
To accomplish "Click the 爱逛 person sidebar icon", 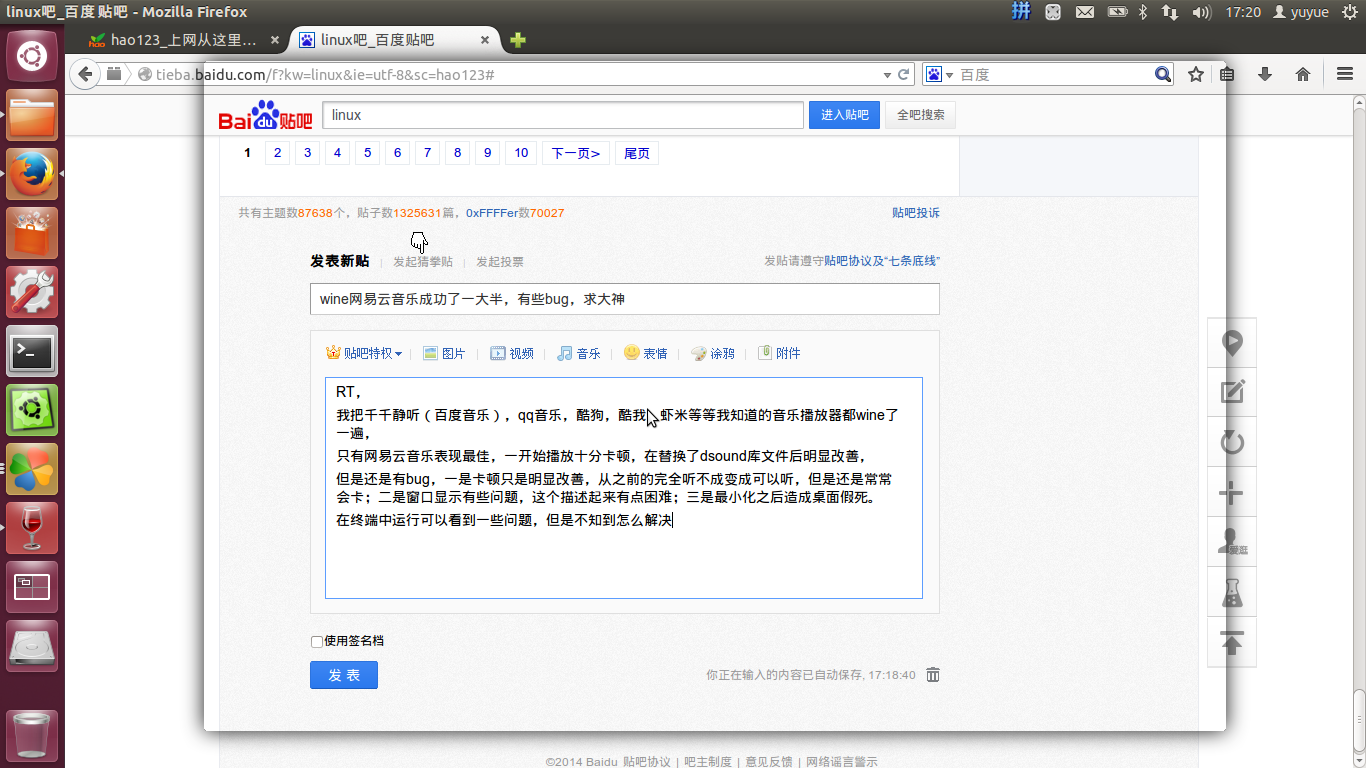I will (x=1232, y=542).
